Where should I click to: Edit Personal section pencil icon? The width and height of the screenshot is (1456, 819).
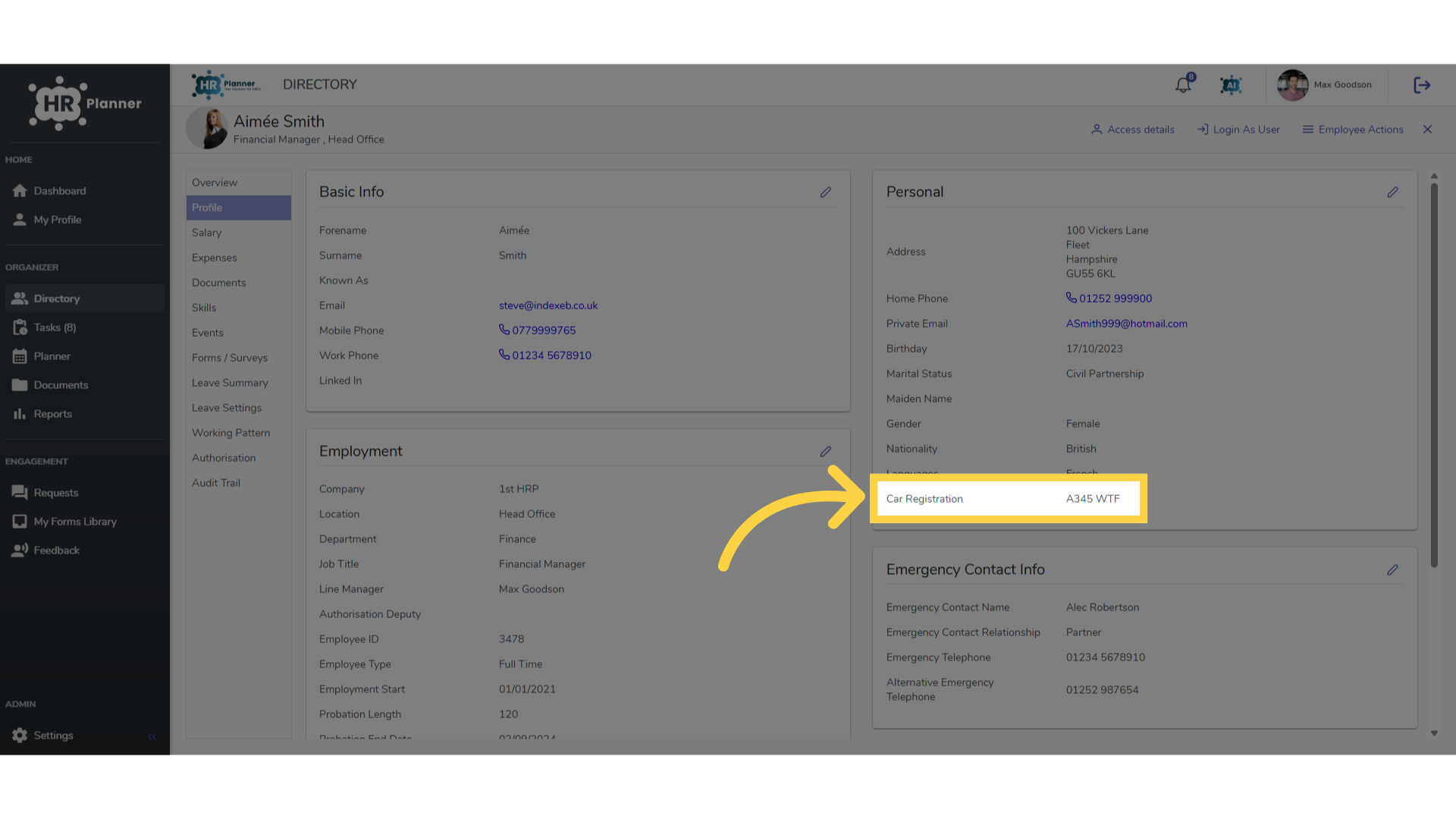tap(1393, 193)
